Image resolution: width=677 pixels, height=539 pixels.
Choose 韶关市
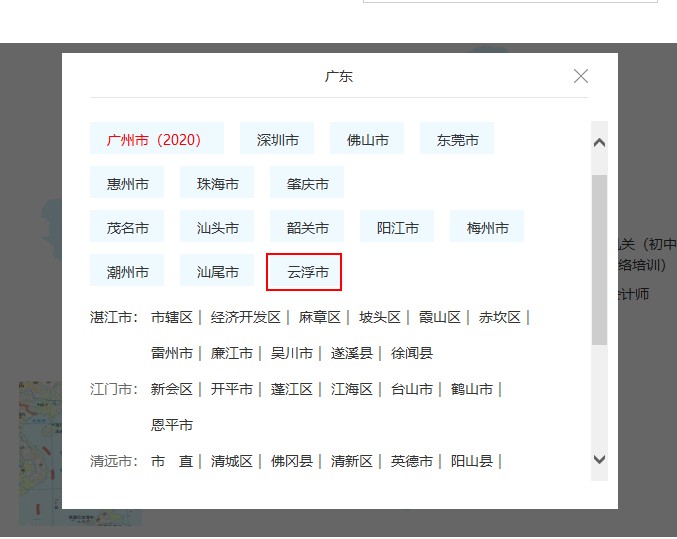[x=307, y=226]
